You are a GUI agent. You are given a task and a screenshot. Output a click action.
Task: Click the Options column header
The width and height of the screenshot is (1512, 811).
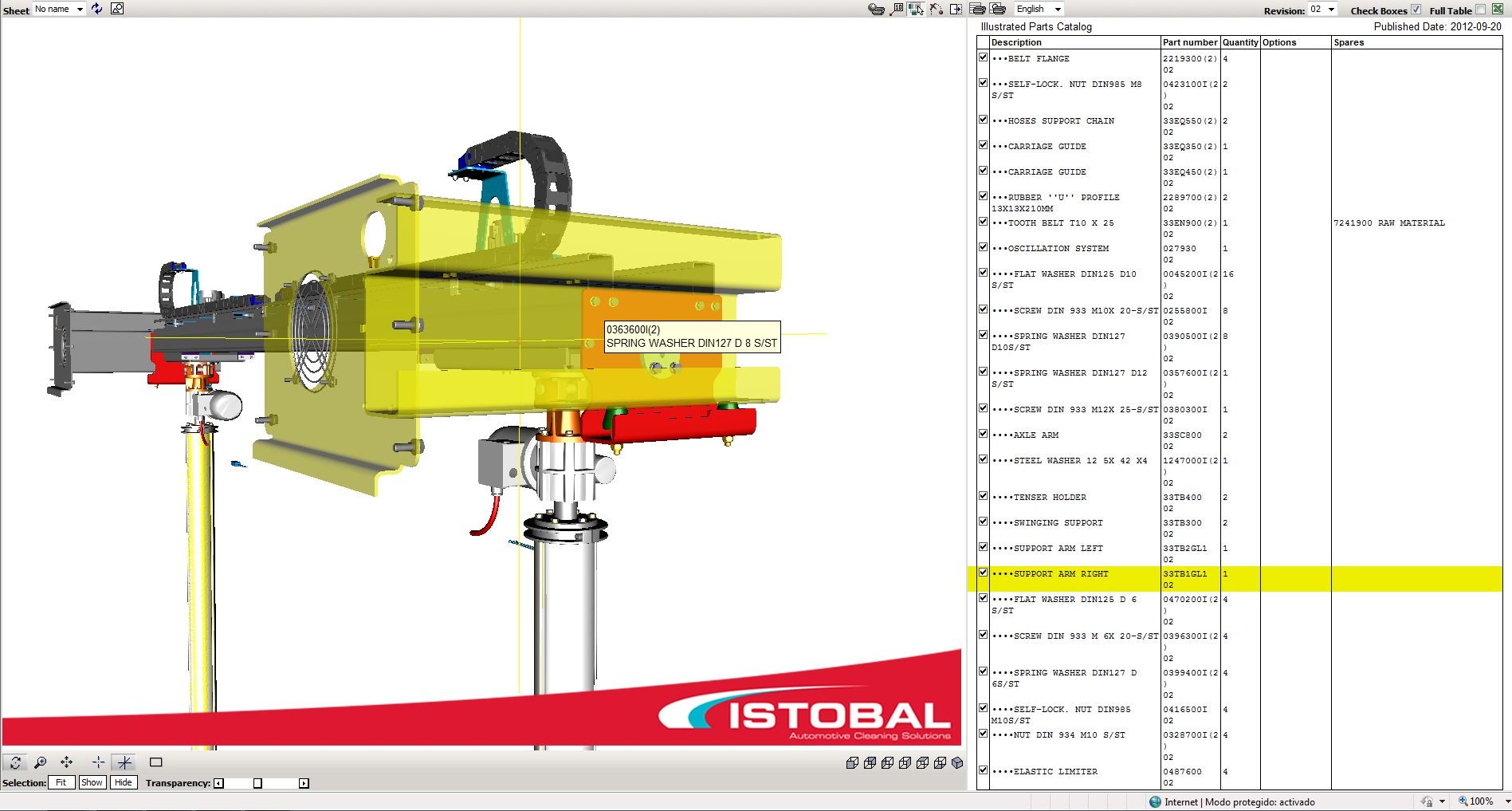pos(1295,42)
